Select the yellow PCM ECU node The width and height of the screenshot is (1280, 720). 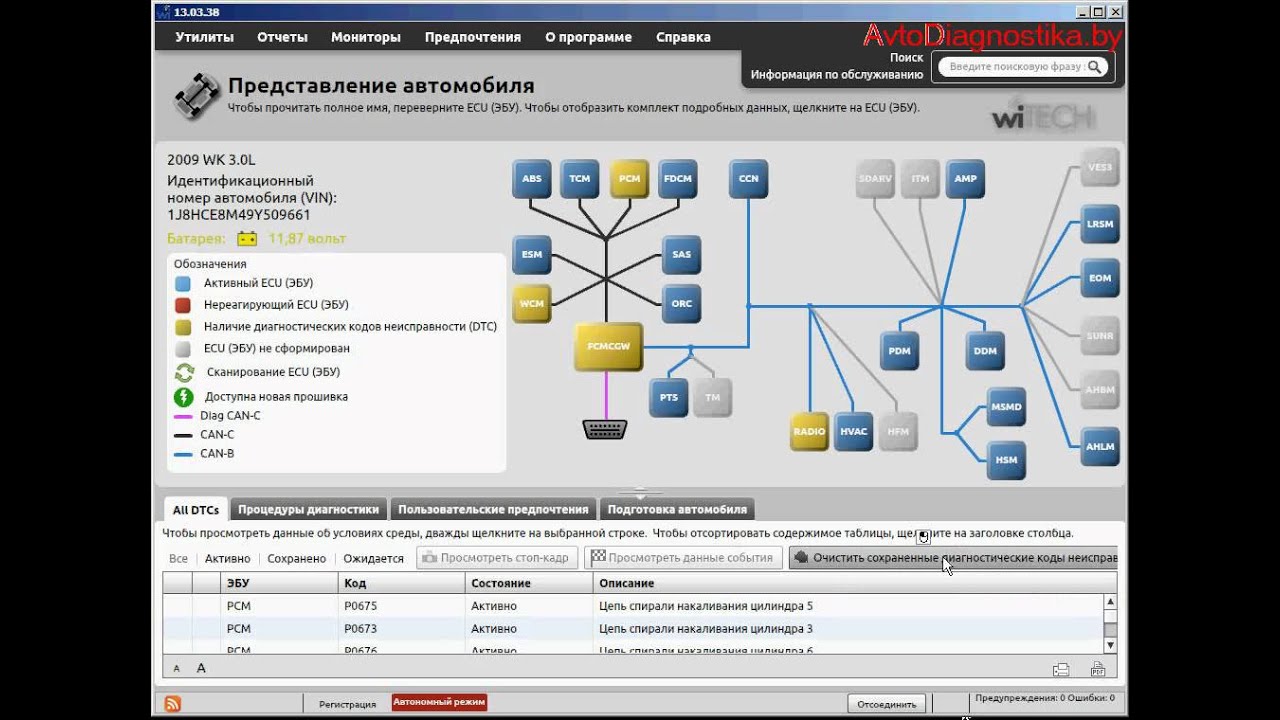click(x=630, y=179)
